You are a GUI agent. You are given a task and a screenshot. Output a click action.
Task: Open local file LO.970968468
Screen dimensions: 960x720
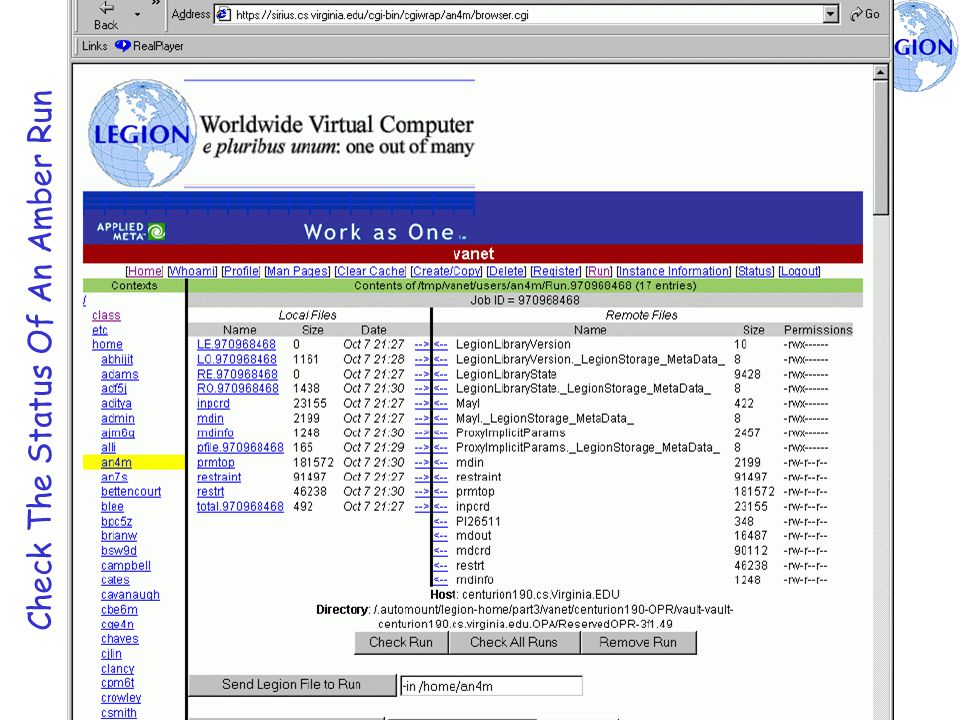coord(237,359)
